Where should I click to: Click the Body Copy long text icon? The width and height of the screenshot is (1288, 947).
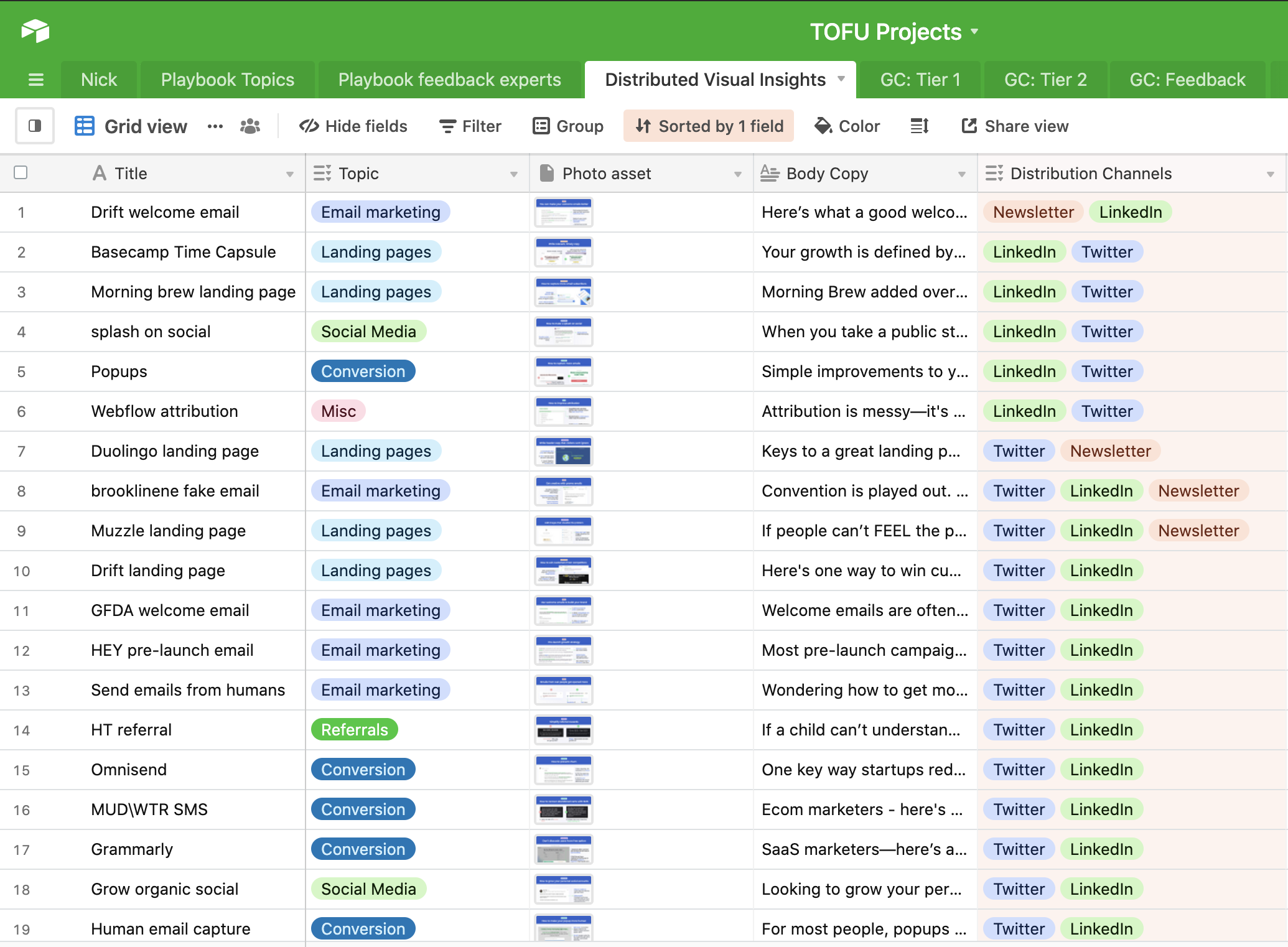(x=770, y=173)
